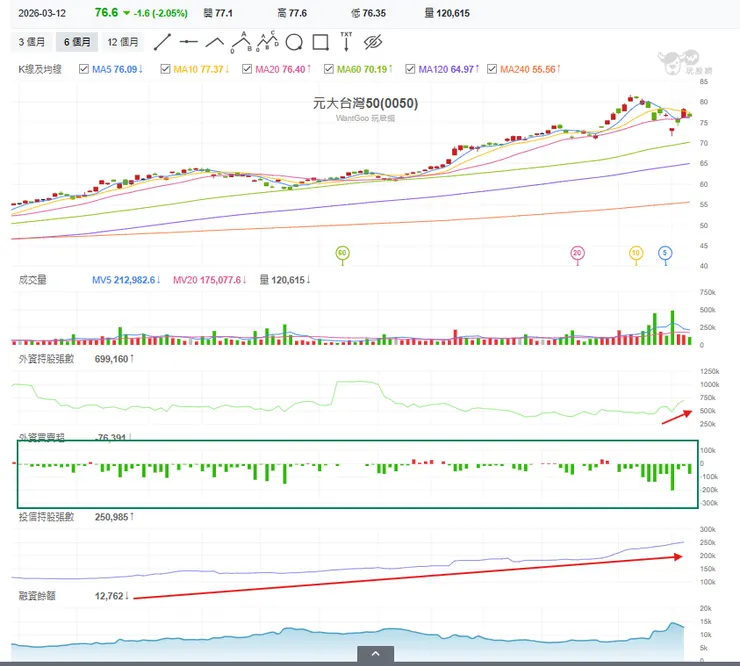This screenshot has width=740, height=666.
Task: Switch chart range to 3 個月
Action: point(32,42)
